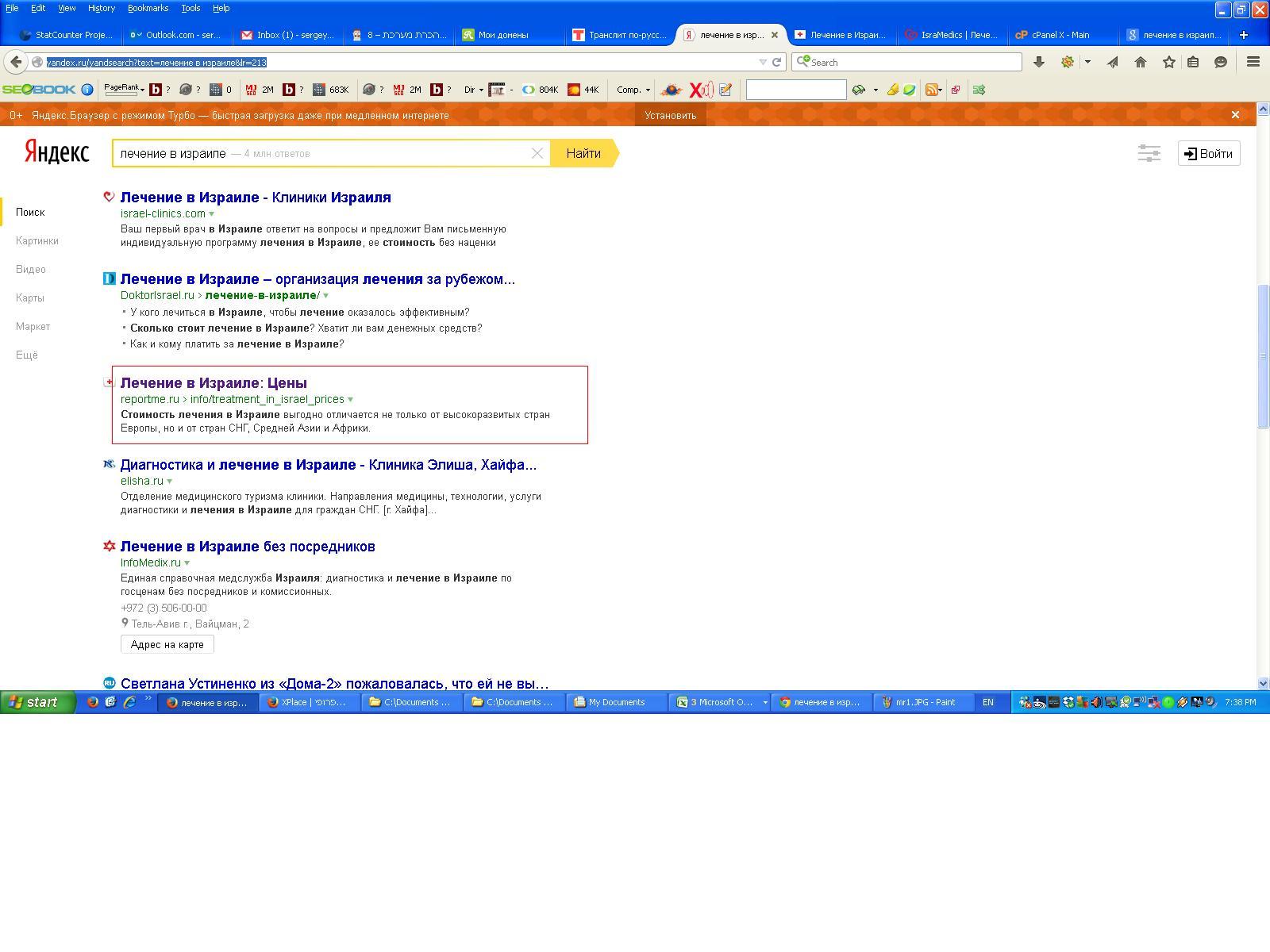Screen dimensions: 1270x952
Task: Click the SEO toolbar text input box
Action: (x=796, y=90)
